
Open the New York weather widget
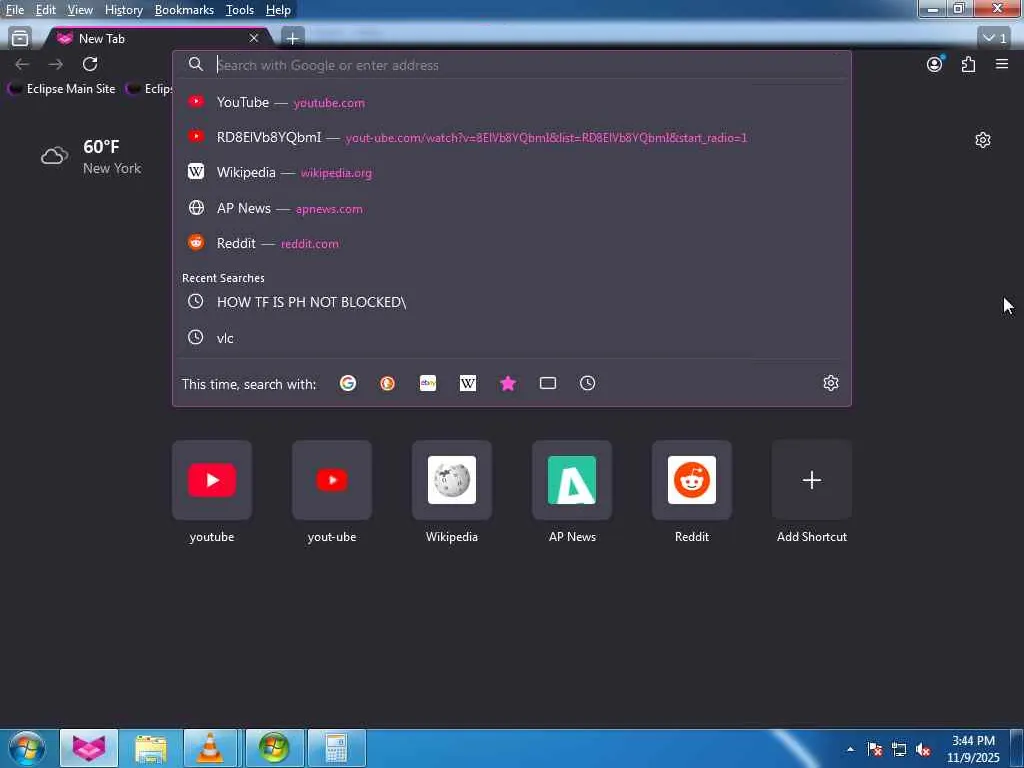click(91, 157)
